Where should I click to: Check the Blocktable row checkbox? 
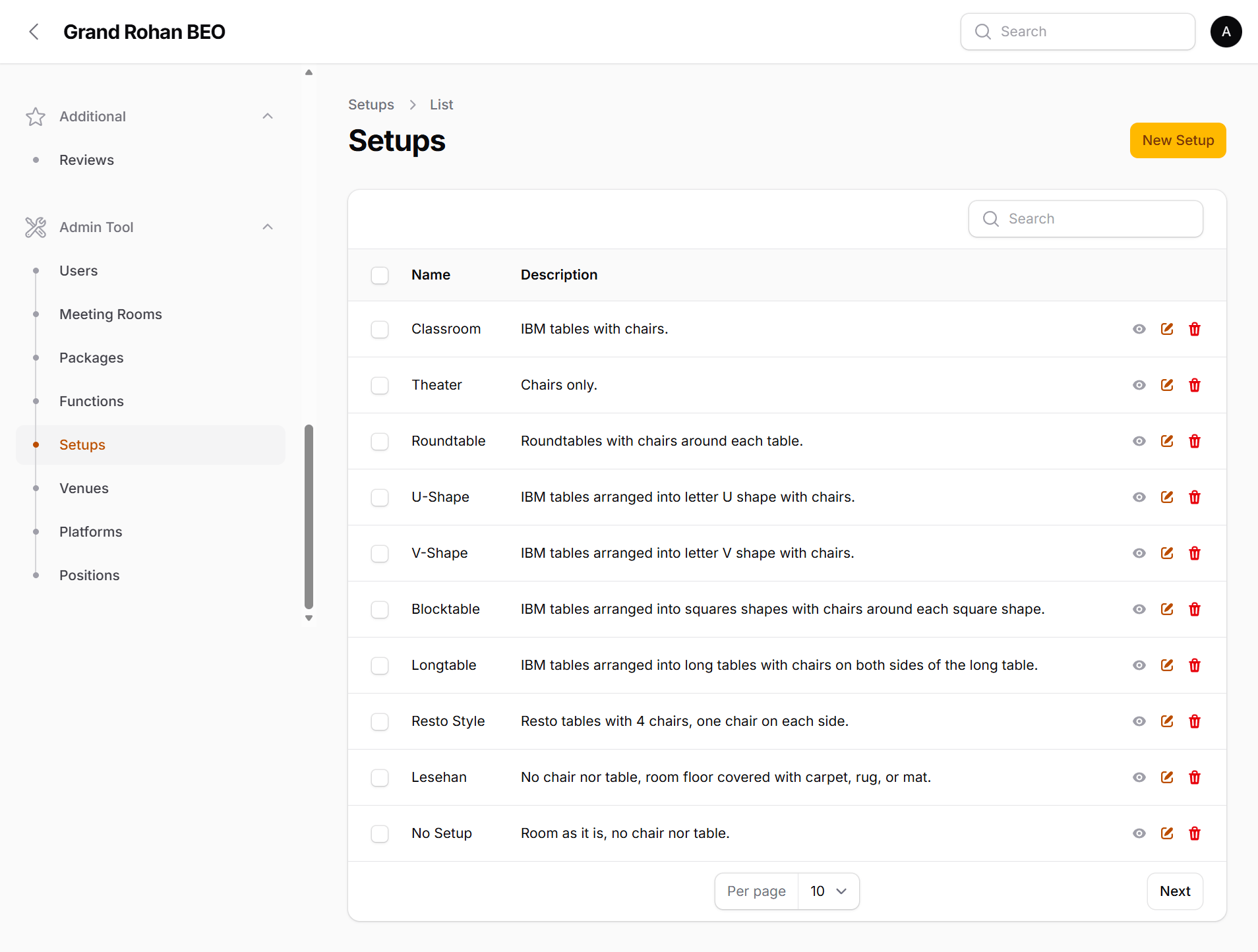380,609
